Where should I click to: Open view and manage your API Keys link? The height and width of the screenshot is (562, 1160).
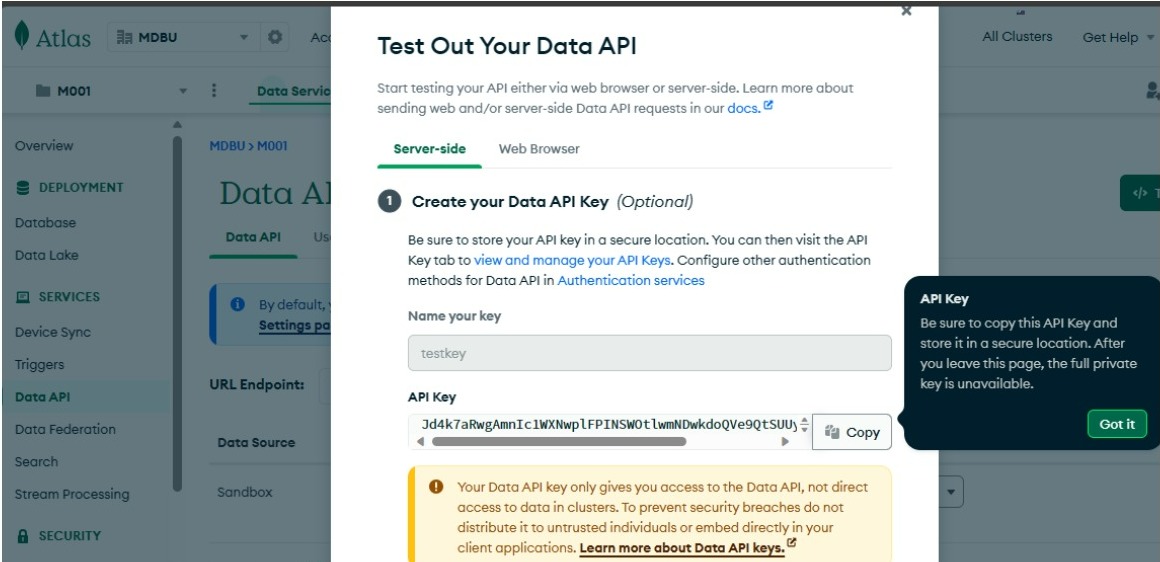tap(572, 260)
